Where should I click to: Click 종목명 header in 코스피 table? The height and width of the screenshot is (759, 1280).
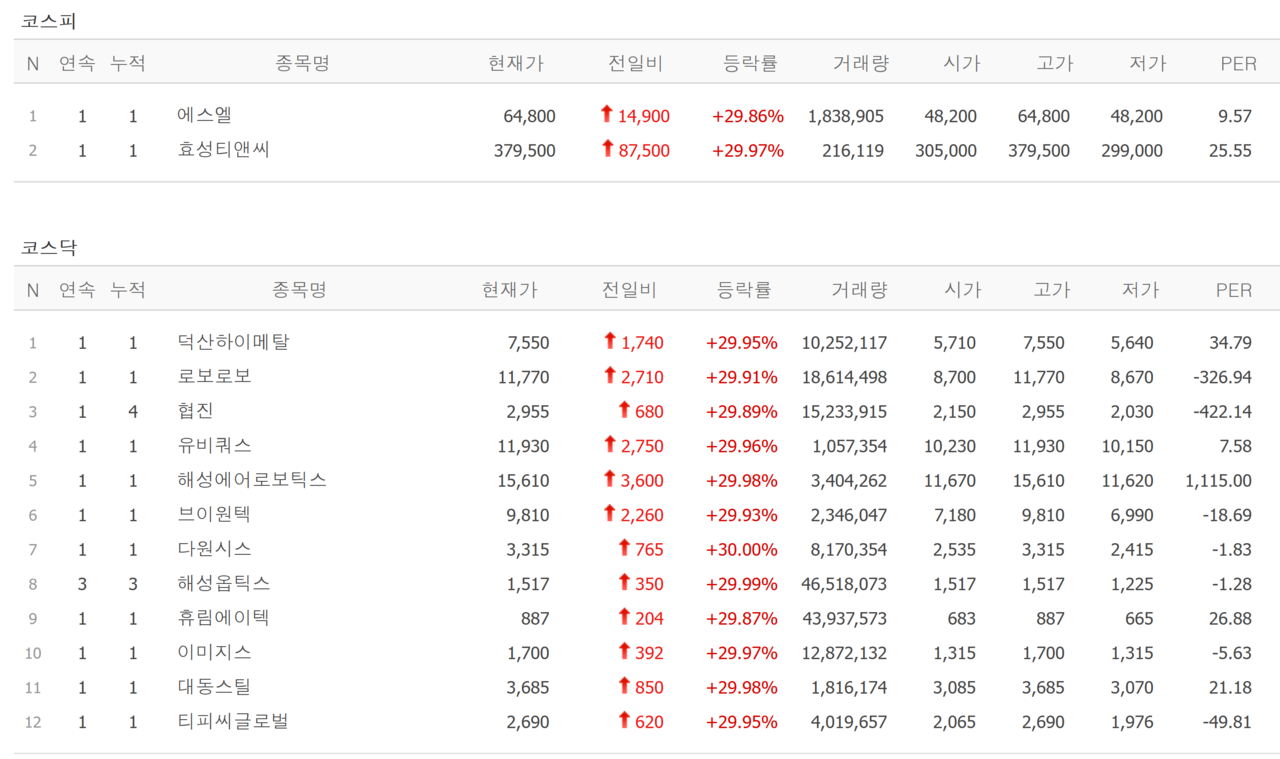pos(302,63)
